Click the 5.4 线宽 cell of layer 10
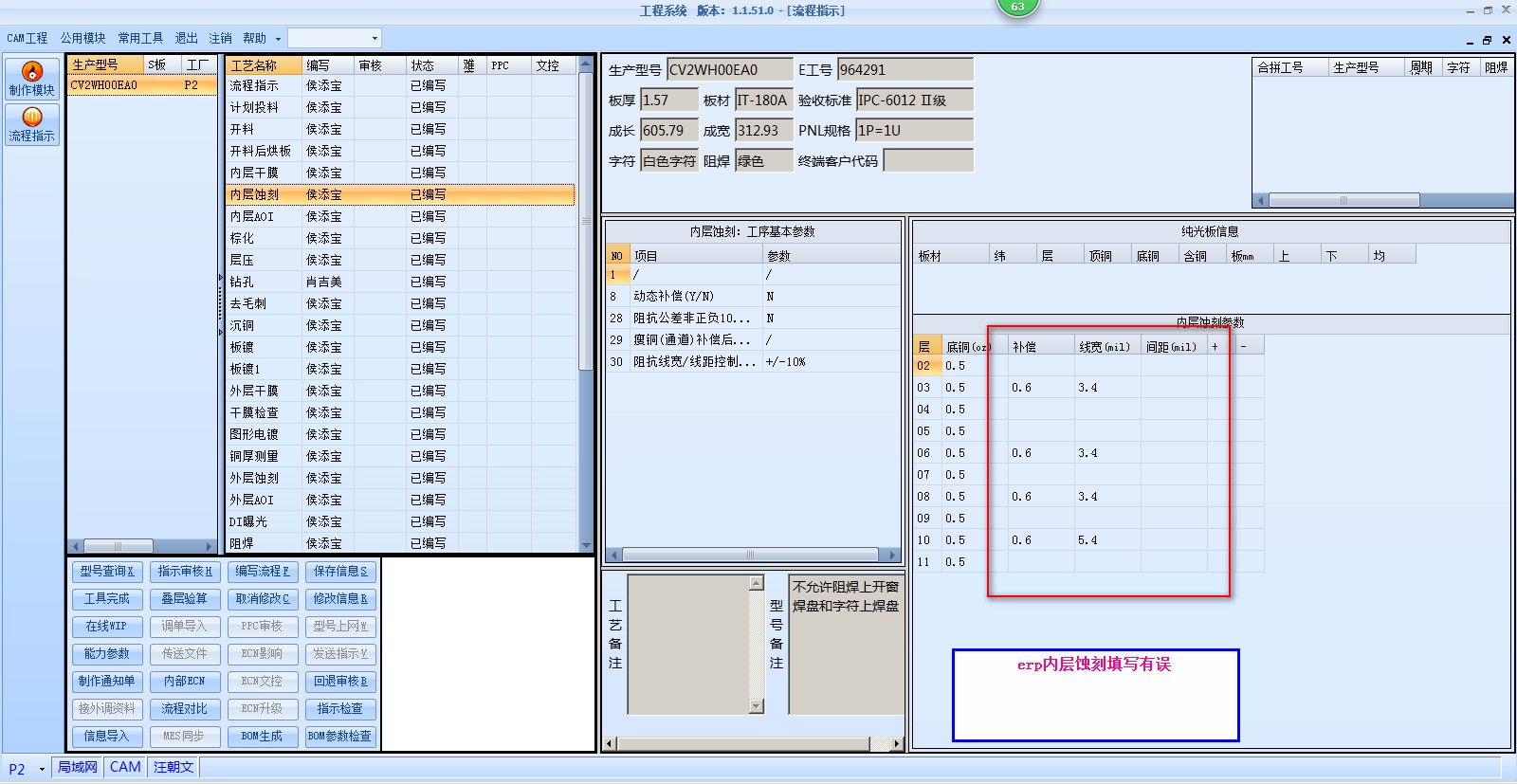This screenshot has height=784, width=1517. 1106,540
